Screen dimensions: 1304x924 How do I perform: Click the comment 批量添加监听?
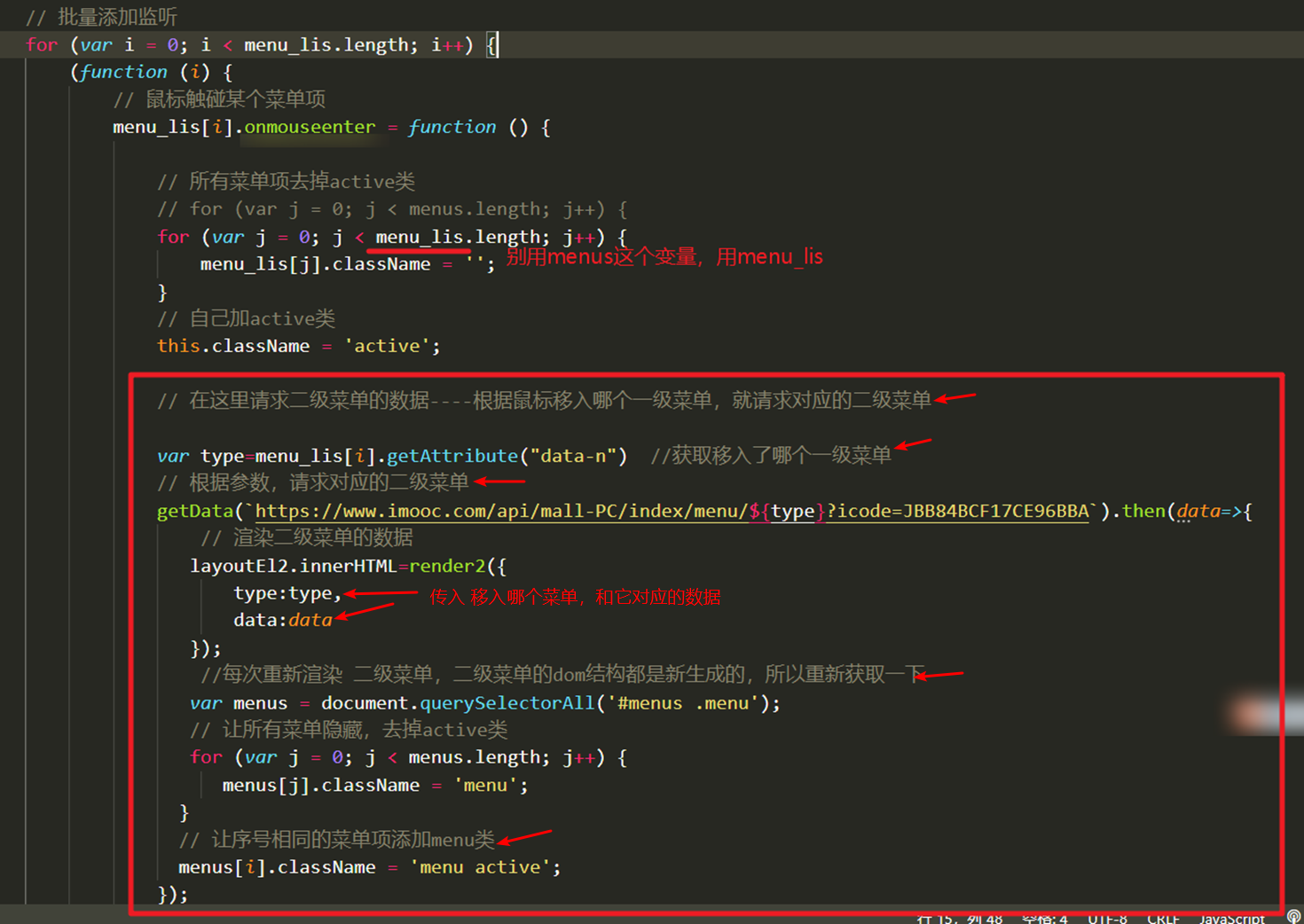[102, 17]
